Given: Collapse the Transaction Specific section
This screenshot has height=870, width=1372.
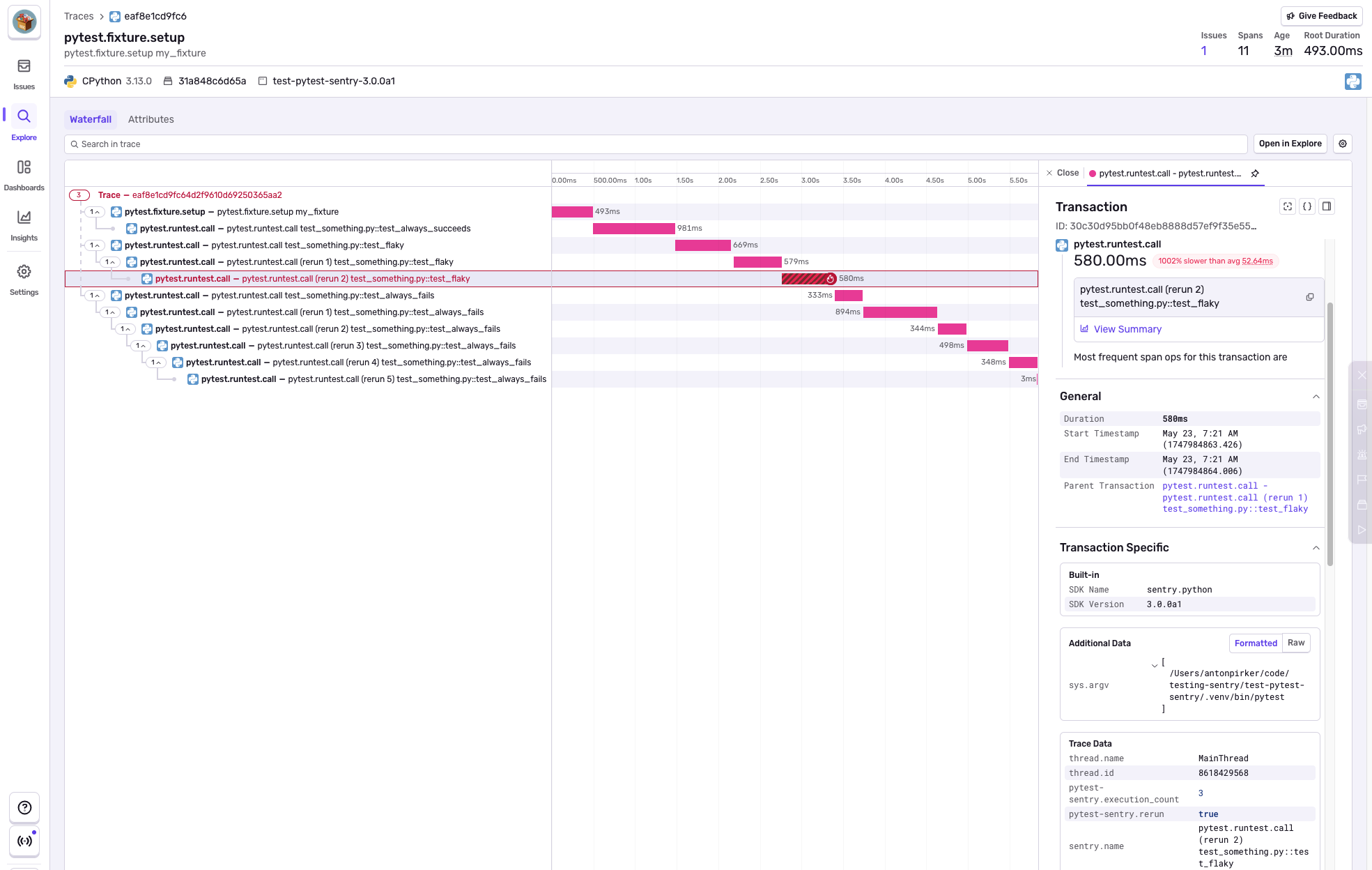Looking at the screenshot, I should tap(1316, 548).
